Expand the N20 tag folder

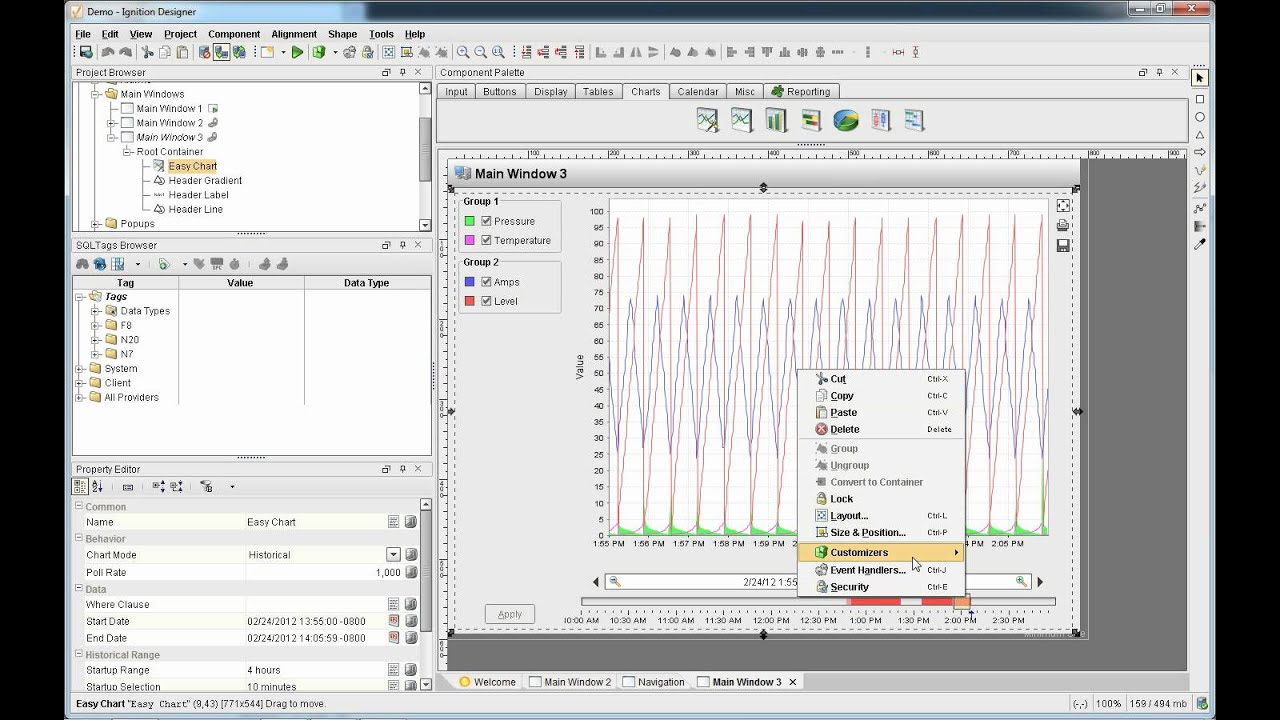tap(97, 340)
